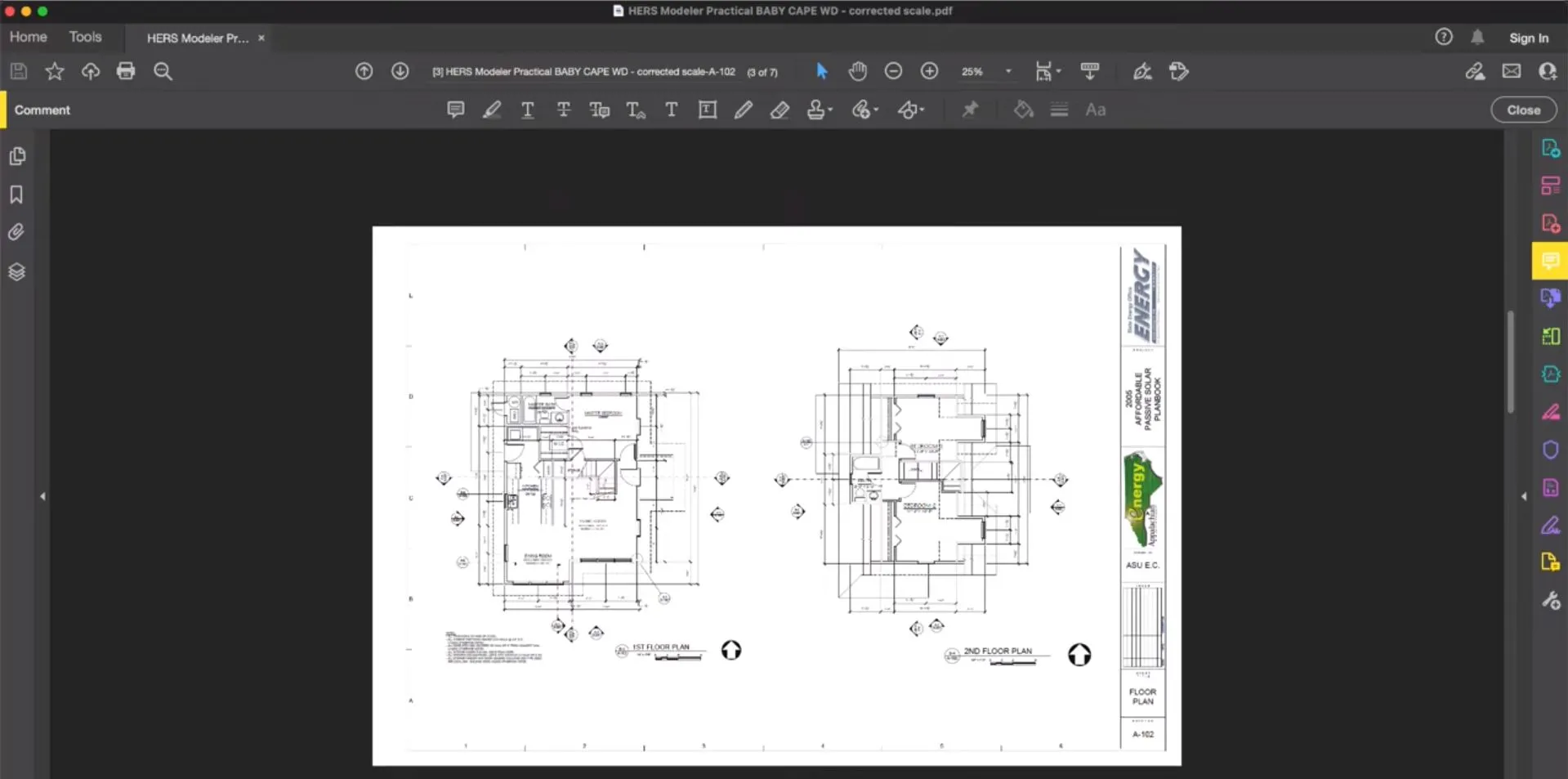Screen dimensions: 1568x779
Task: Open the Layers panel
Action: coord(16,271)
